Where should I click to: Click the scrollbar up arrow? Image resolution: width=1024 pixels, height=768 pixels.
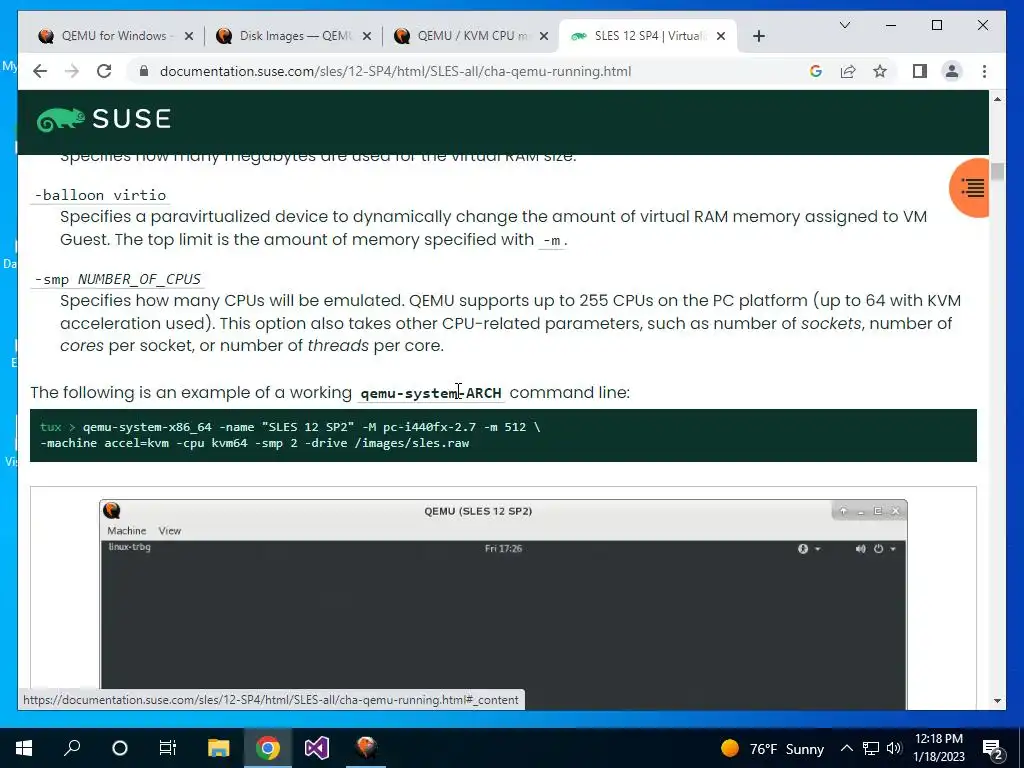point(997,99)
